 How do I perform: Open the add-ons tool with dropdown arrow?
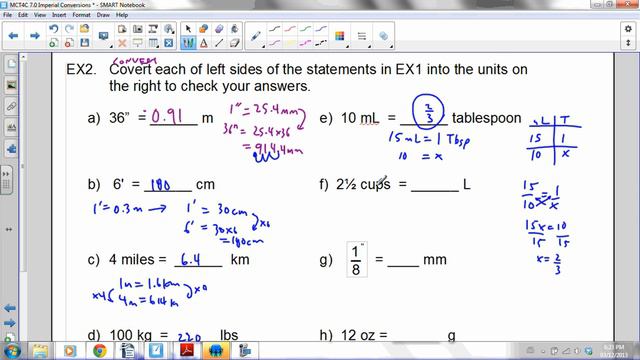(x=169, y=29)
